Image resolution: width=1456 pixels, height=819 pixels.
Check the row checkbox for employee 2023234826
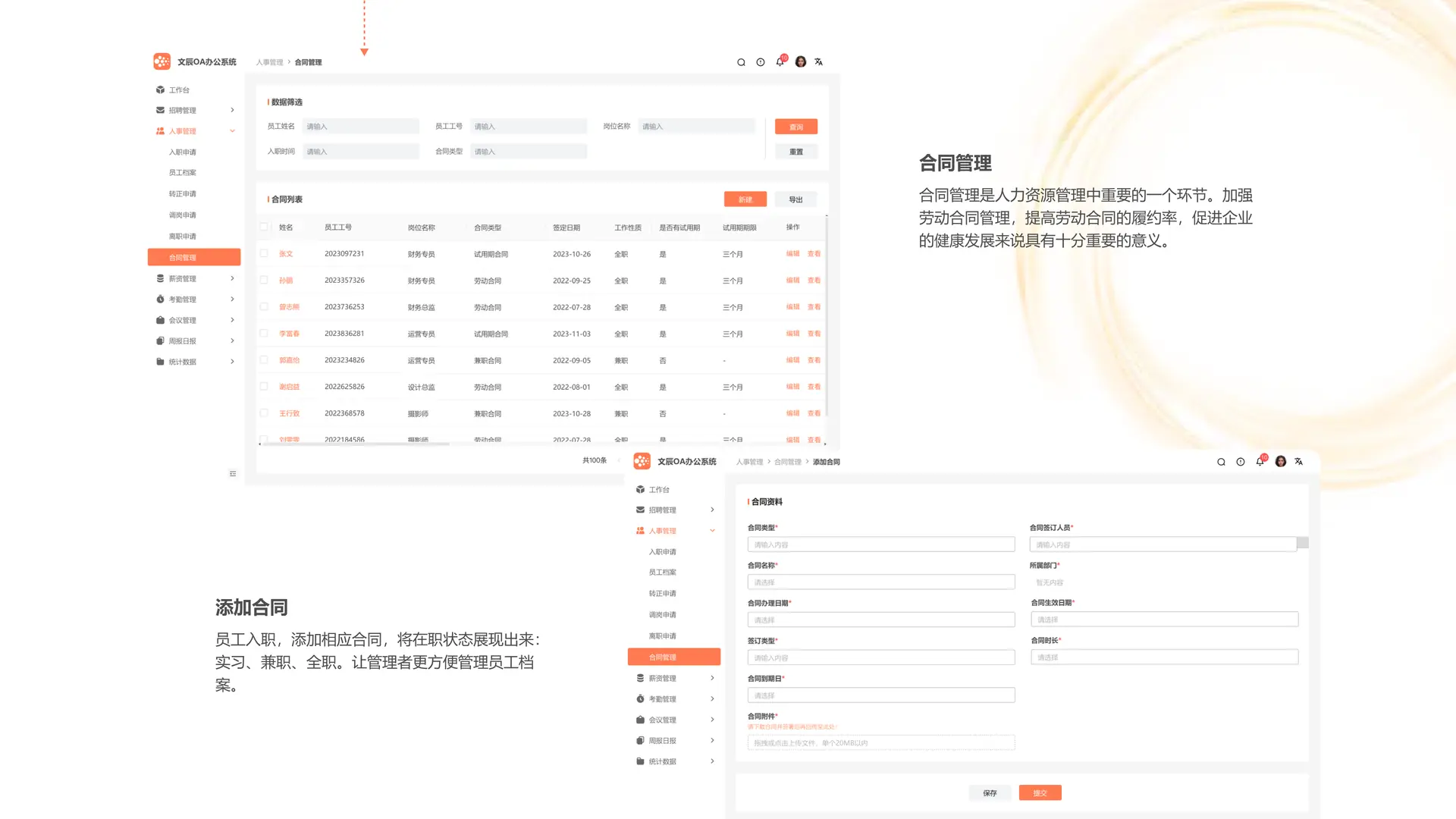tap(264, 359)
